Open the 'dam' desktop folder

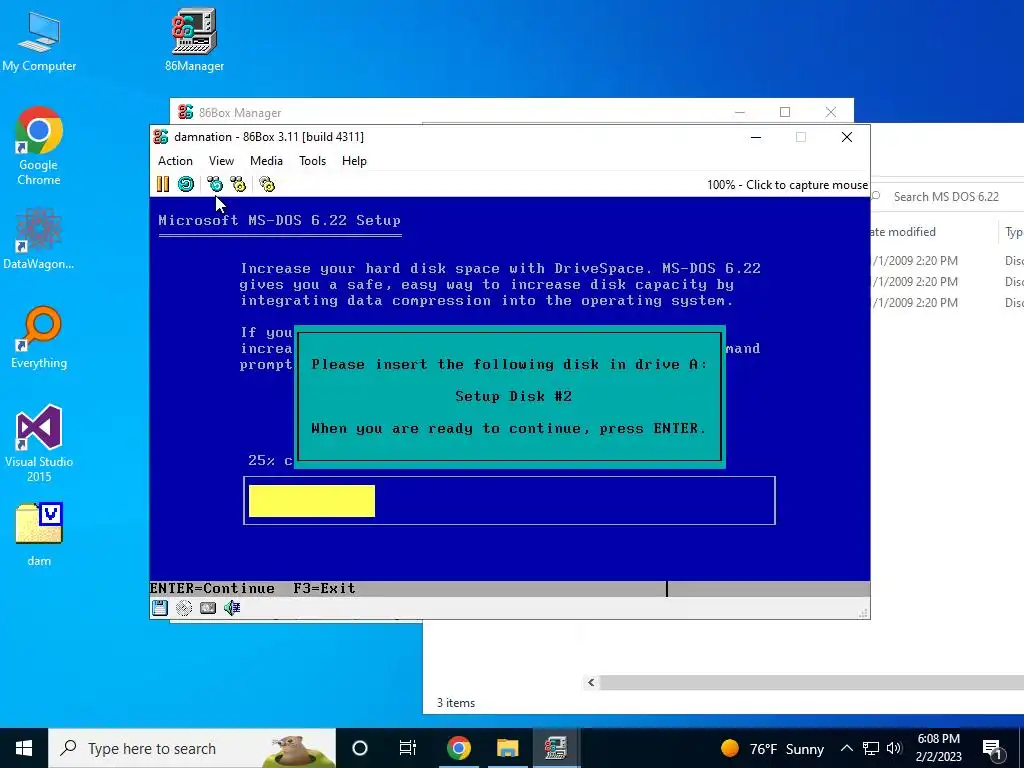(39, 534)
